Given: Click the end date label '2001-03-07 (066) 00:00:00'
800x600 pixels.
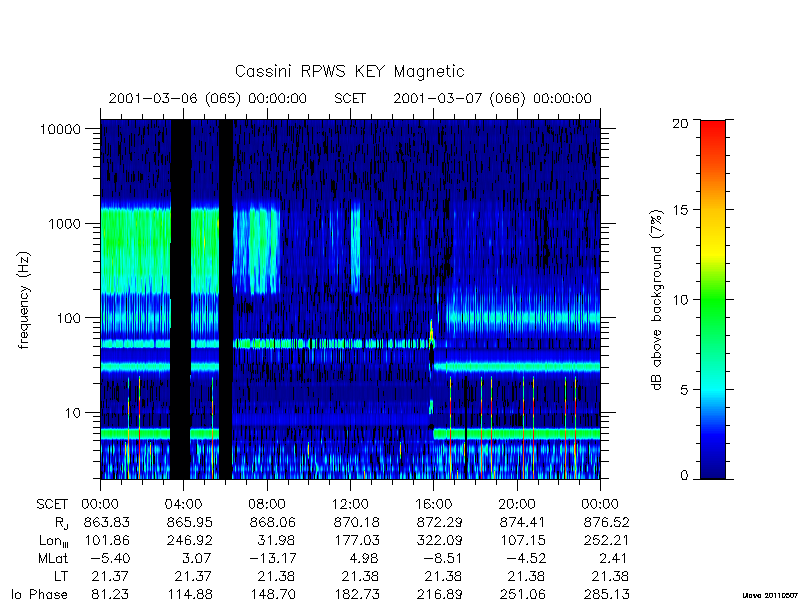Looking at the screenshot, I should (x=492, y=98).
